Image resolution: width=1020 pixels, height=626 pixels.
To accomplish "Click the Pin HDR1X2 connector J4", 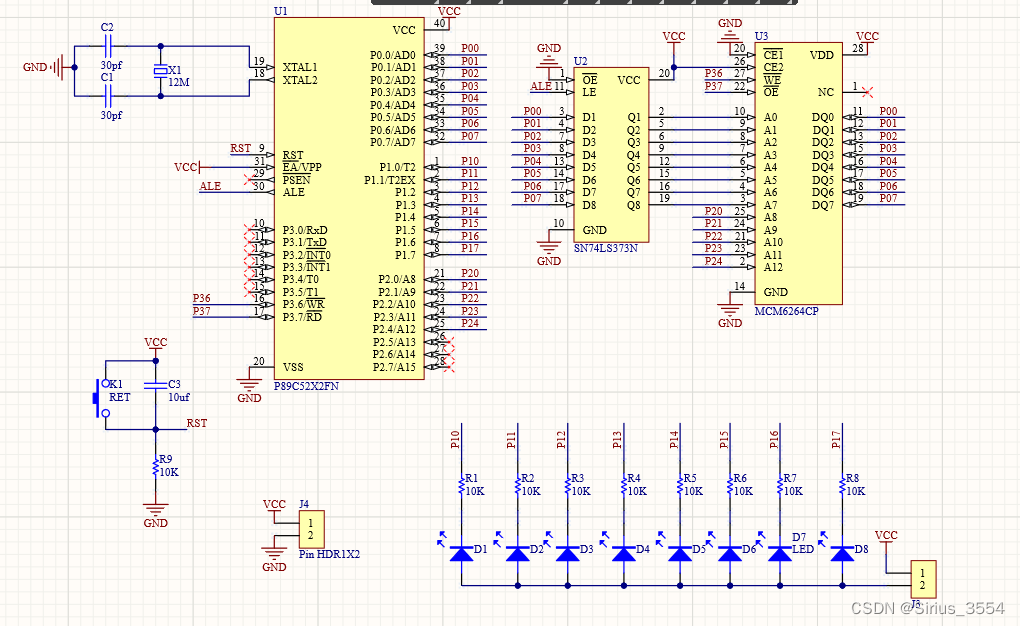I will coord(311,529).
